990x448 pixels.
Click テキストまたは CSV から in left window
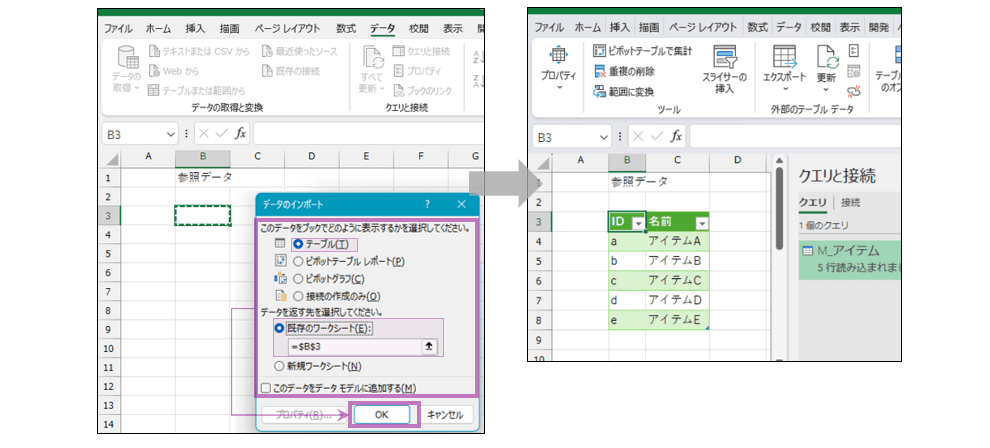[199, 52]
